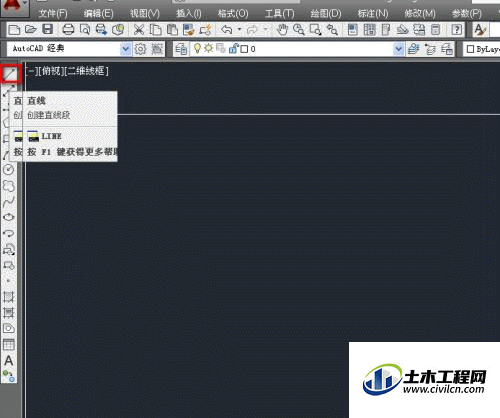Screen dimensions: 500x418
Task: Open the 修改(M) menu
Action: click(x=420, y=14)
